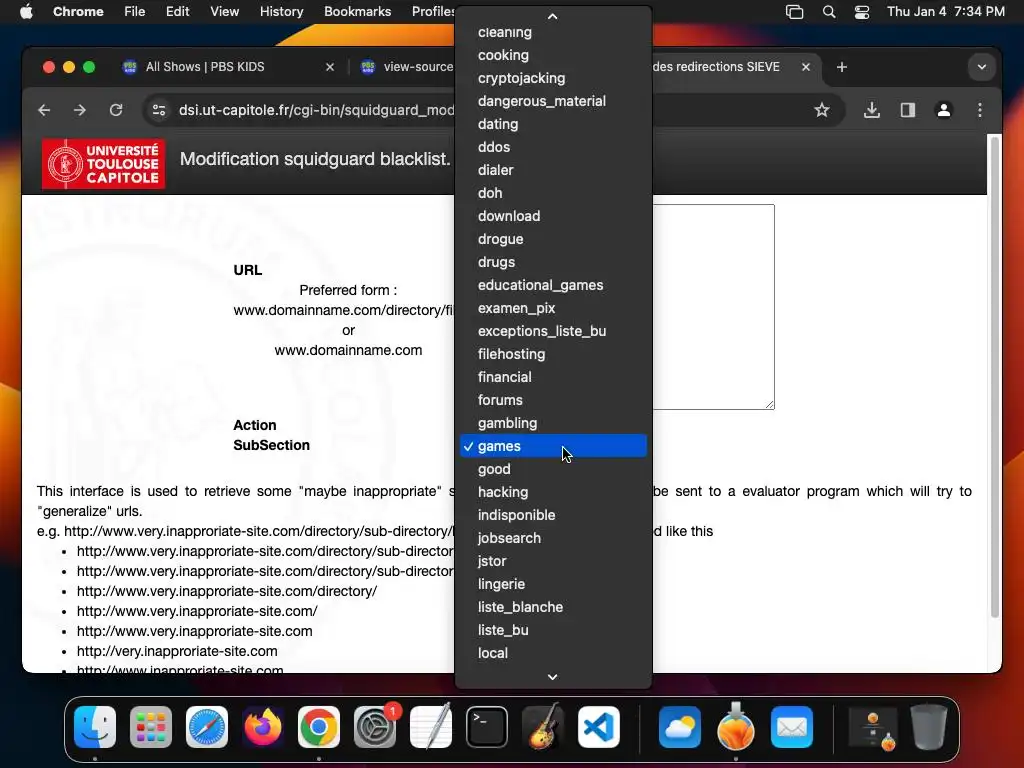Open Google Chrome from the dock

(x=319, y=727)
